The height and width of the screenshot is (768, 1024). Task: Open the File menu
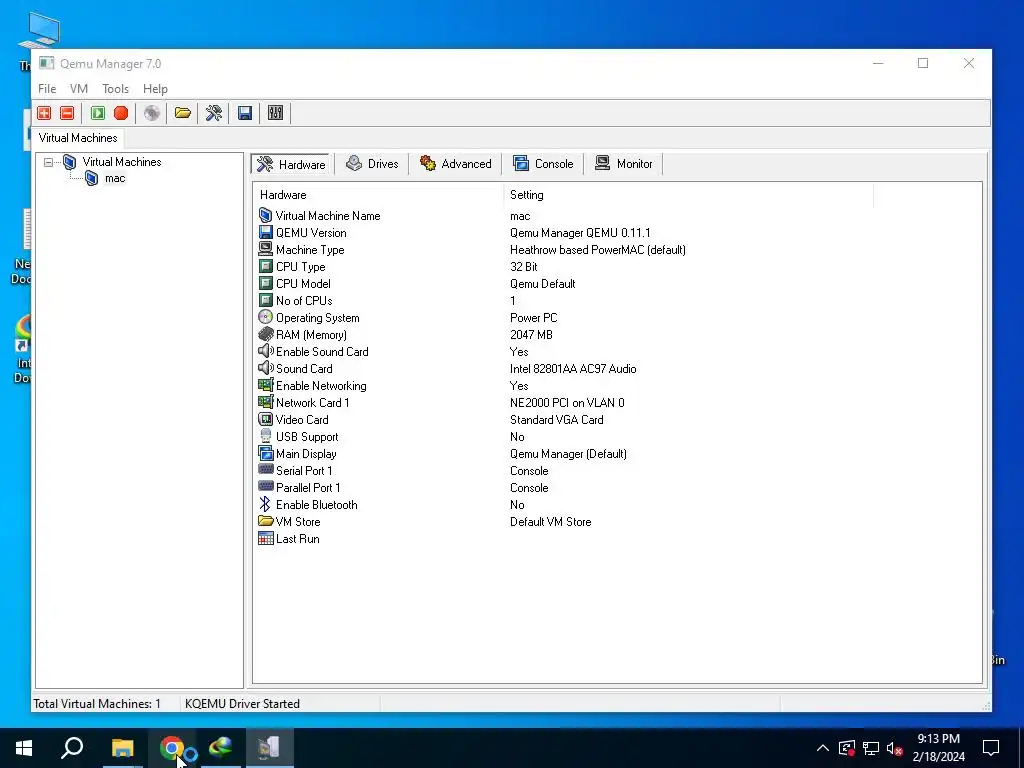click(47, 89)
